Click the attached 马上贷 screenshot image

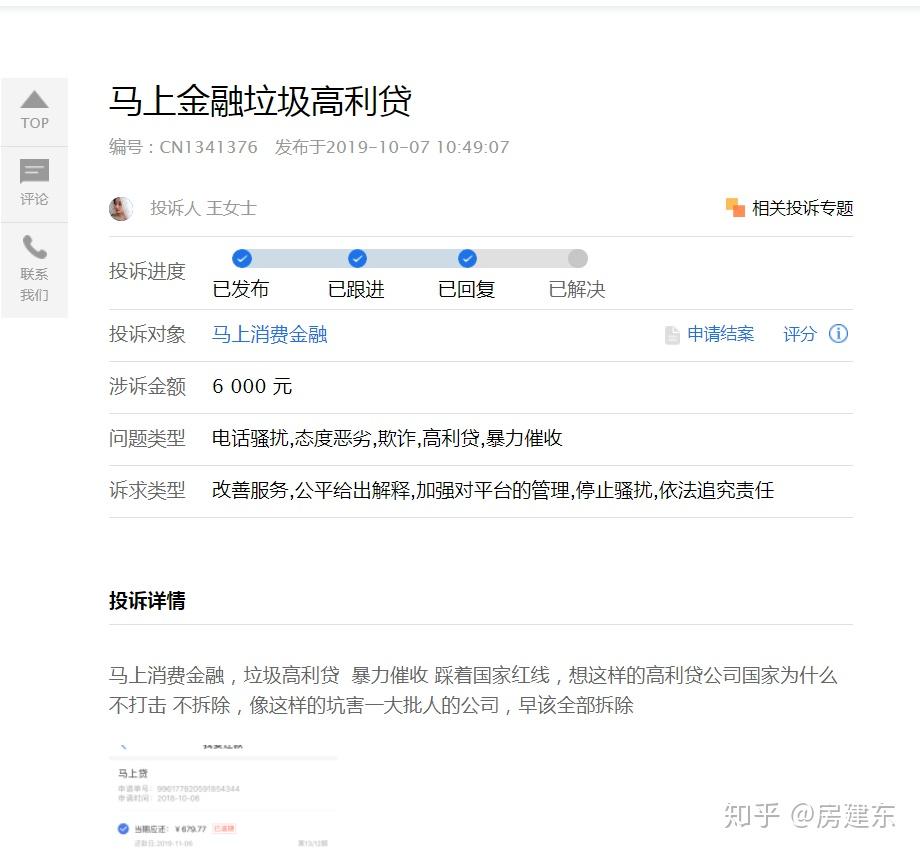click(x=222, y=795)
